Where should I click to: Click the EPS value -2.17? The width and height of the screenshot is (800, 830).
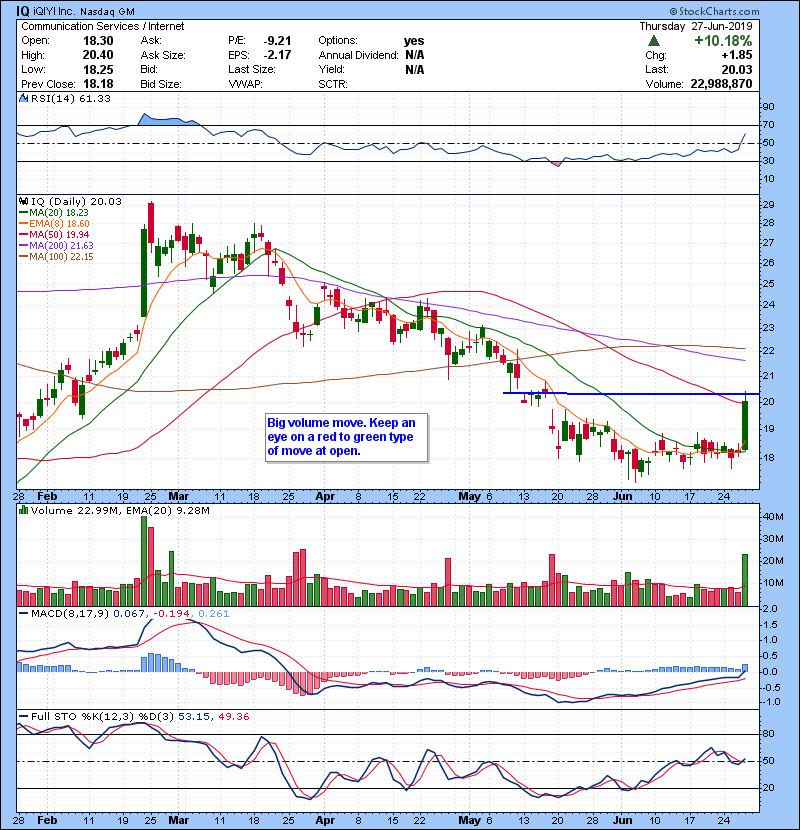277,55
